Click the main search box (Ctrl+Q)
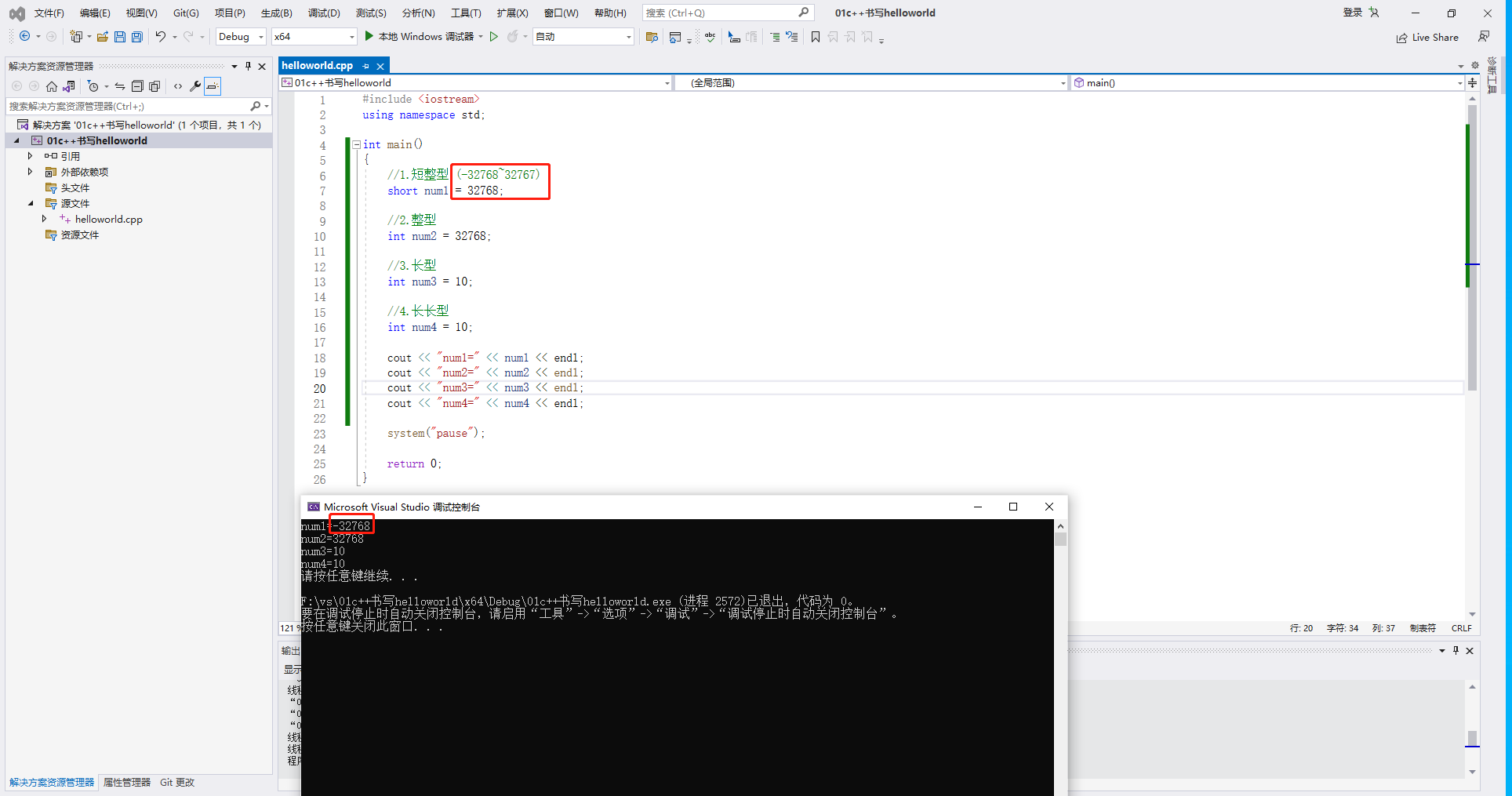 tap(727, 13)
